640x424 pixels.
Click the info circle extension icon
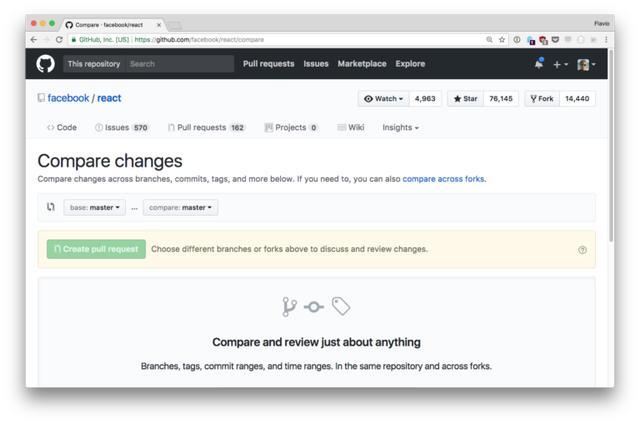(x=517, y=40)
